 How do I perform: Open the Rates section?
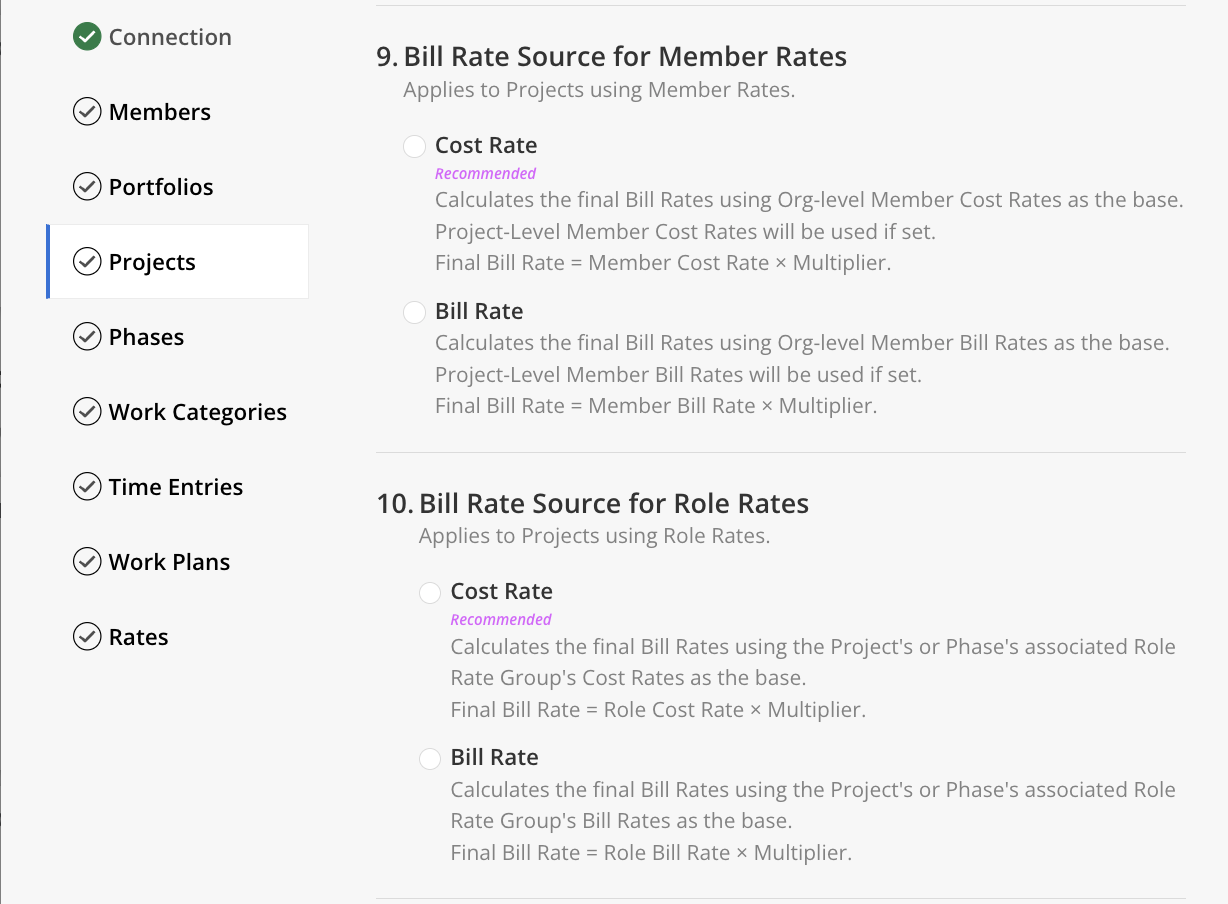click(x=139, y=637)
